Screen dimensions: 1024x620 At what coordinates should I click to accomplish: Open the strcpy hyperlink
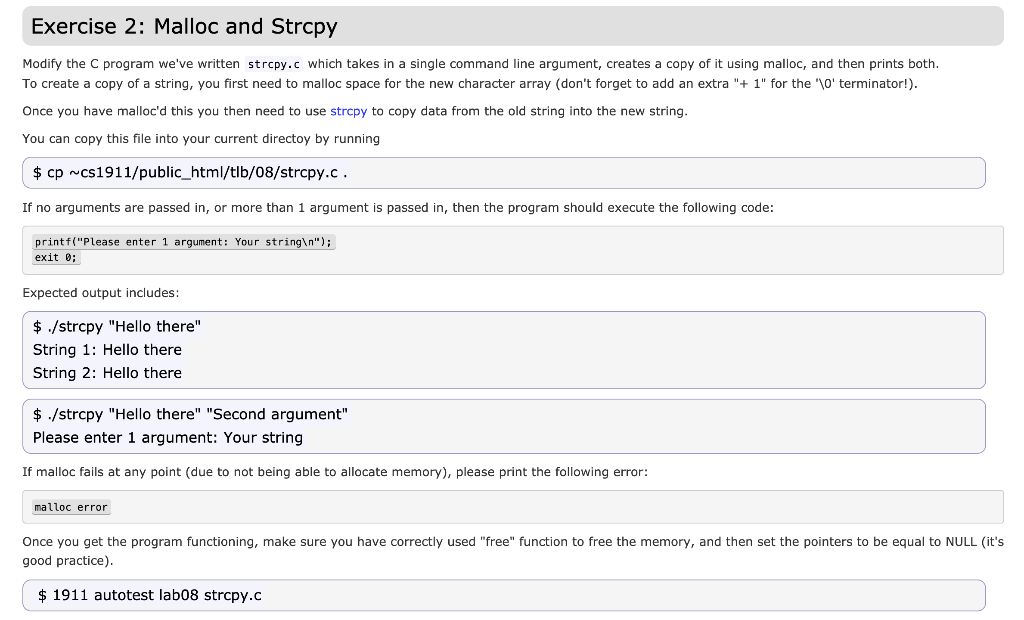pos(348,111)
